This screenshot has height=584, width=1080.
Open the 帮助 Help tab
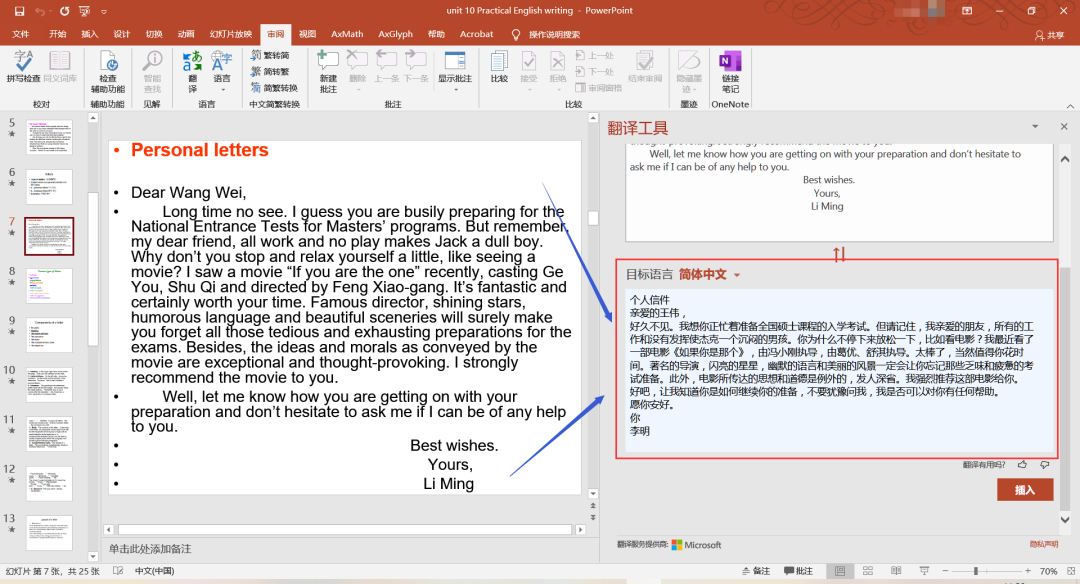[x=436, y=34]
